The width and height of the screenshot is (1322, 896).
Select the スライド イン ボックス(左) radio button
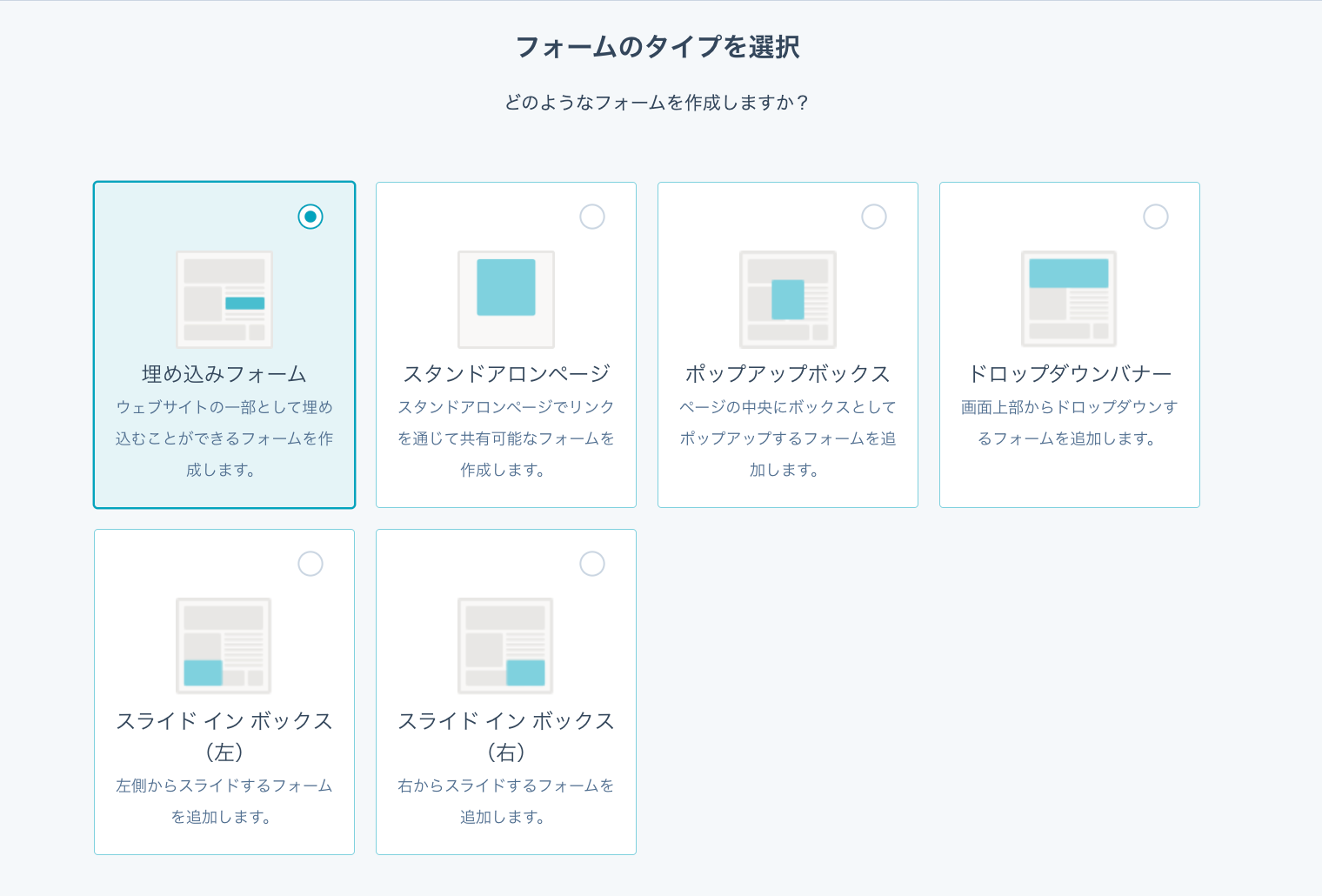point(310,564)
